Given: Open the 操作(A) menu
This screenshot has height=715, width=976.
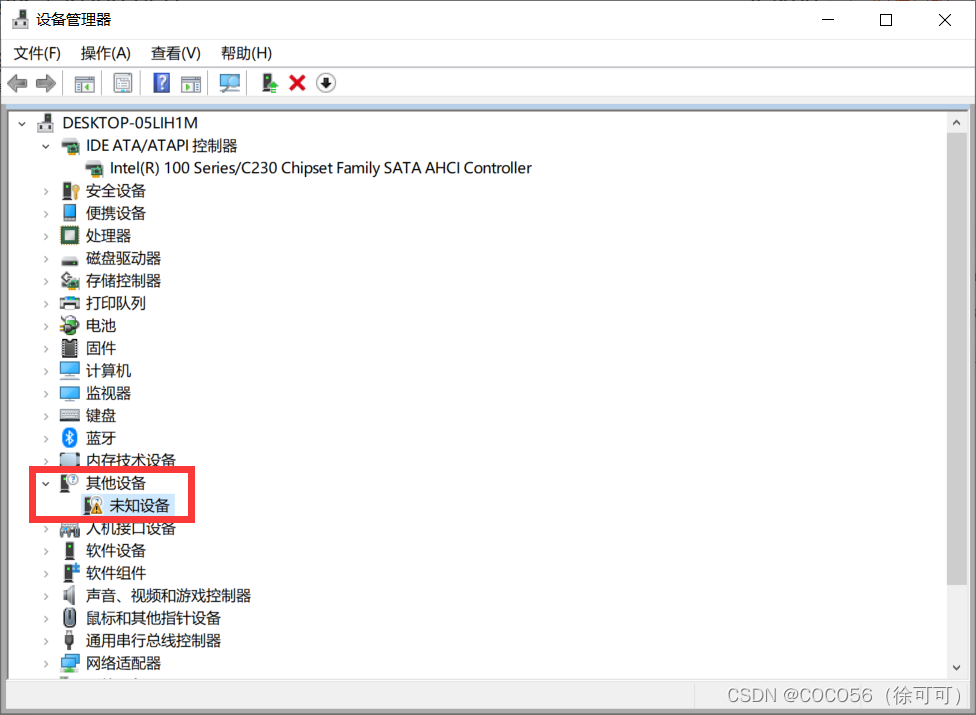Looking at the screenshot, I should pyautogui.click(x=106, y=53).
